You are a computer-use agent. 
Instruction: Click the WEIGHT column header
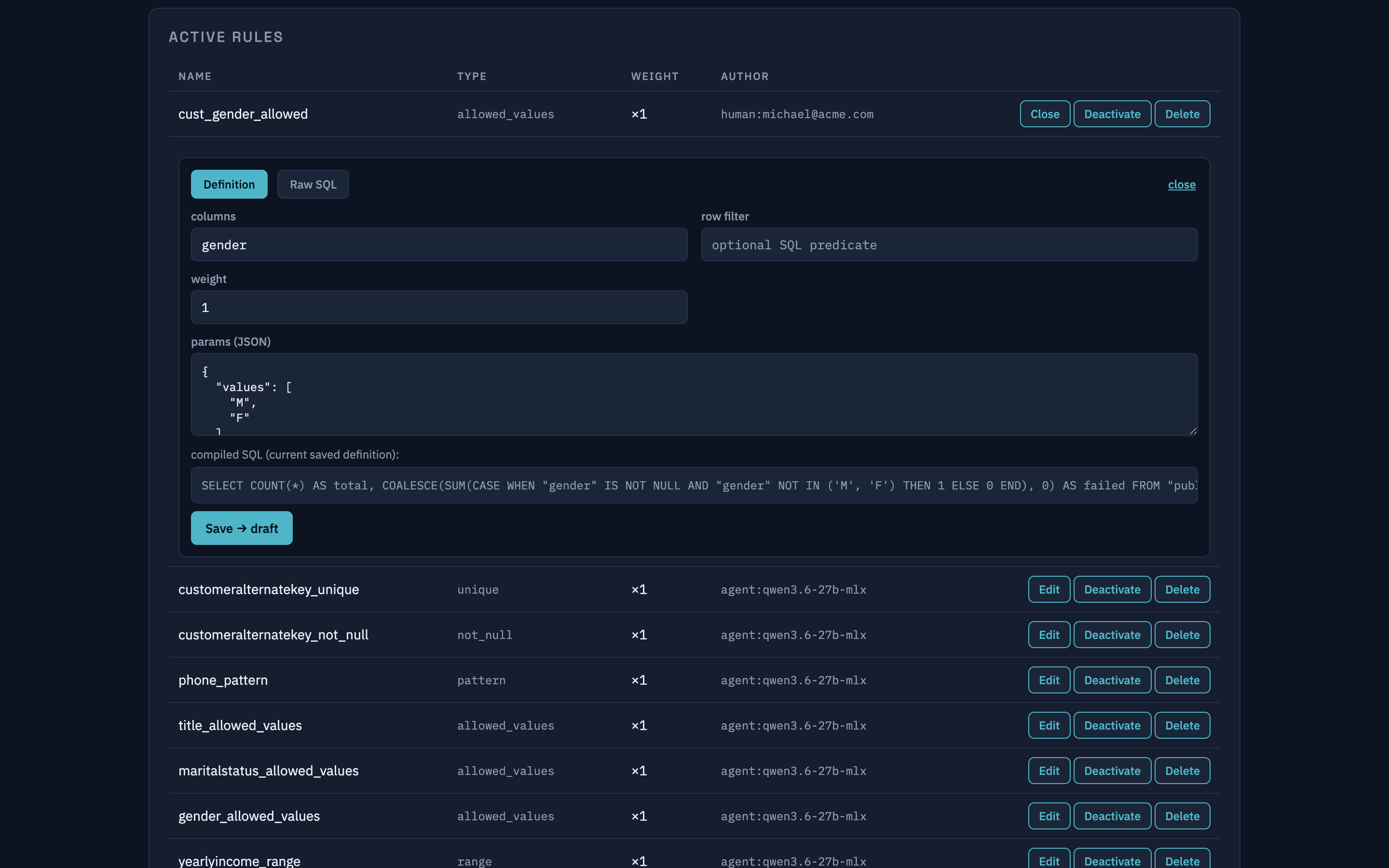(655, 76)
